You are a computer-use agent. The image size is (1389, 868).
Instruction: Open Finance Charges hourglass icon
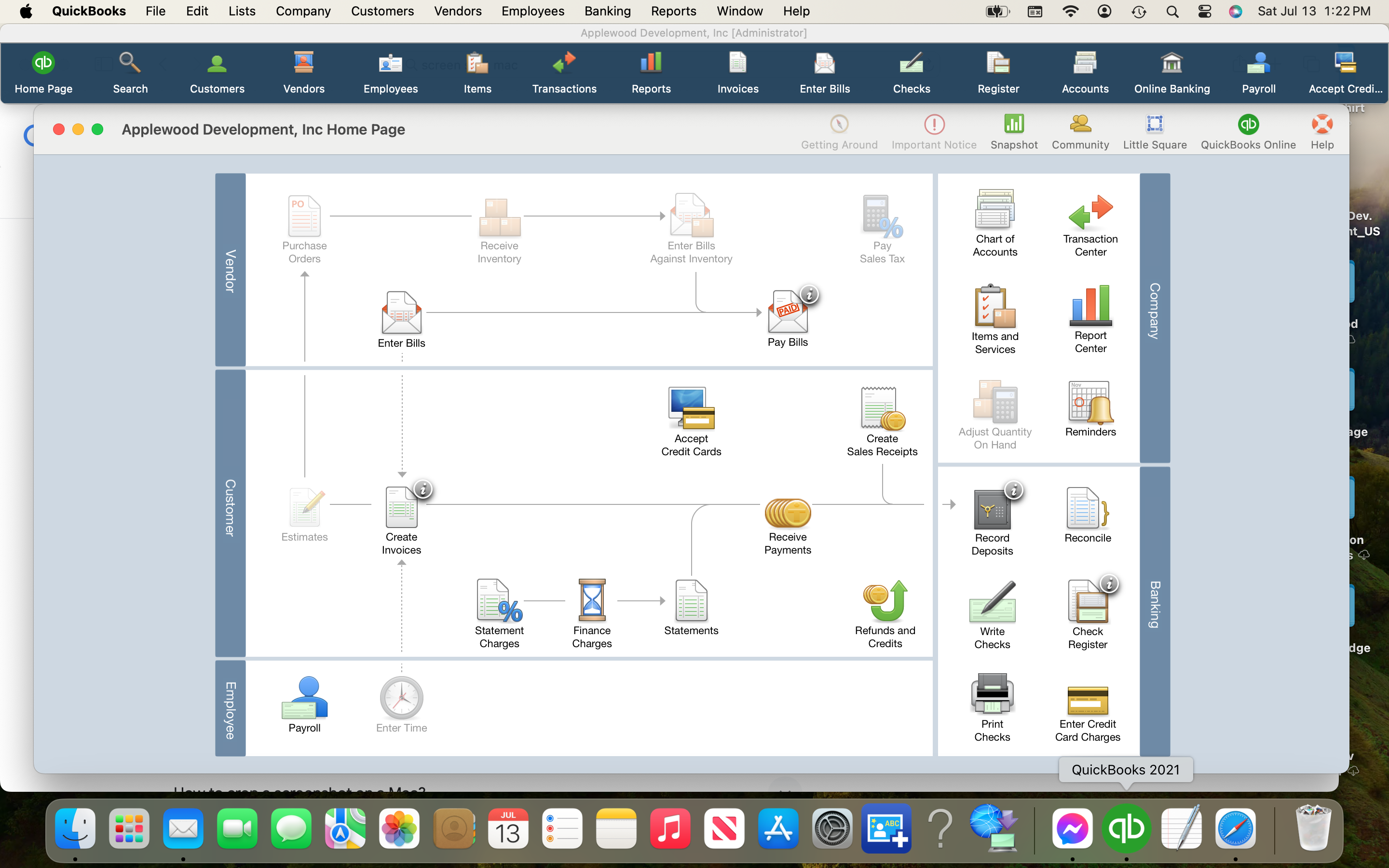tap(592, 600)
